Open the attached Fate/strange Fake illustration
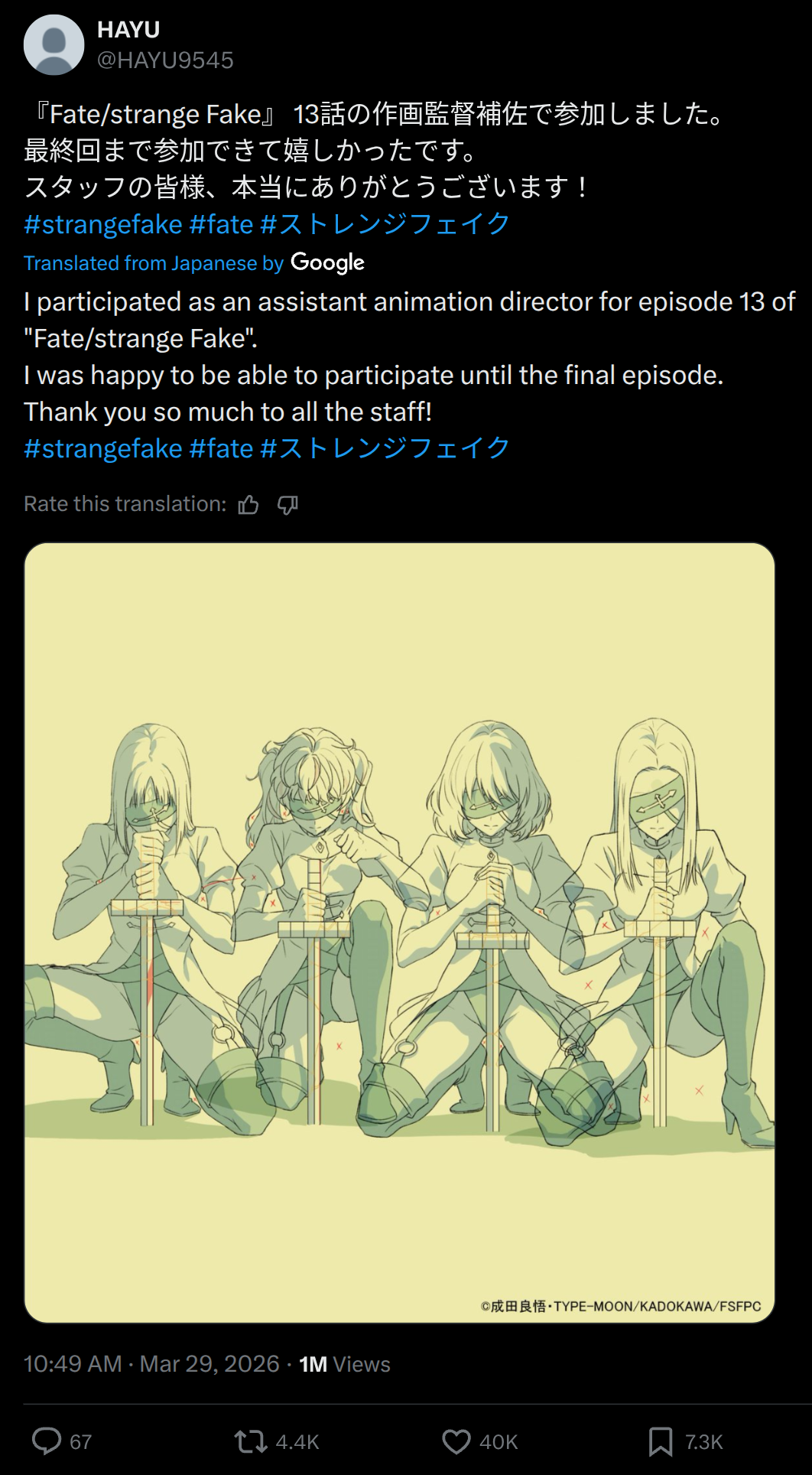The height and width of the screenshot is (1475, 812). (399, 933)
